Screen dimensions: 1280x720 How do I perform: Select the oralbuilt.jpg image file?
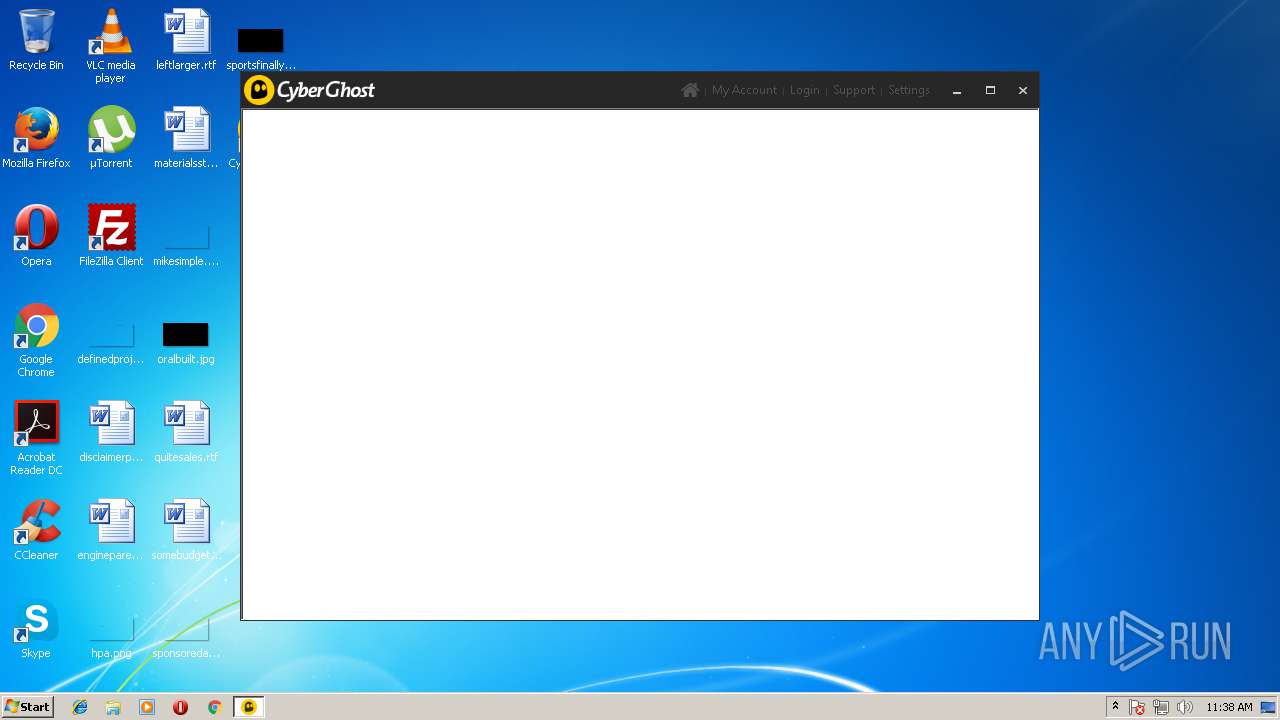[186, 343]
